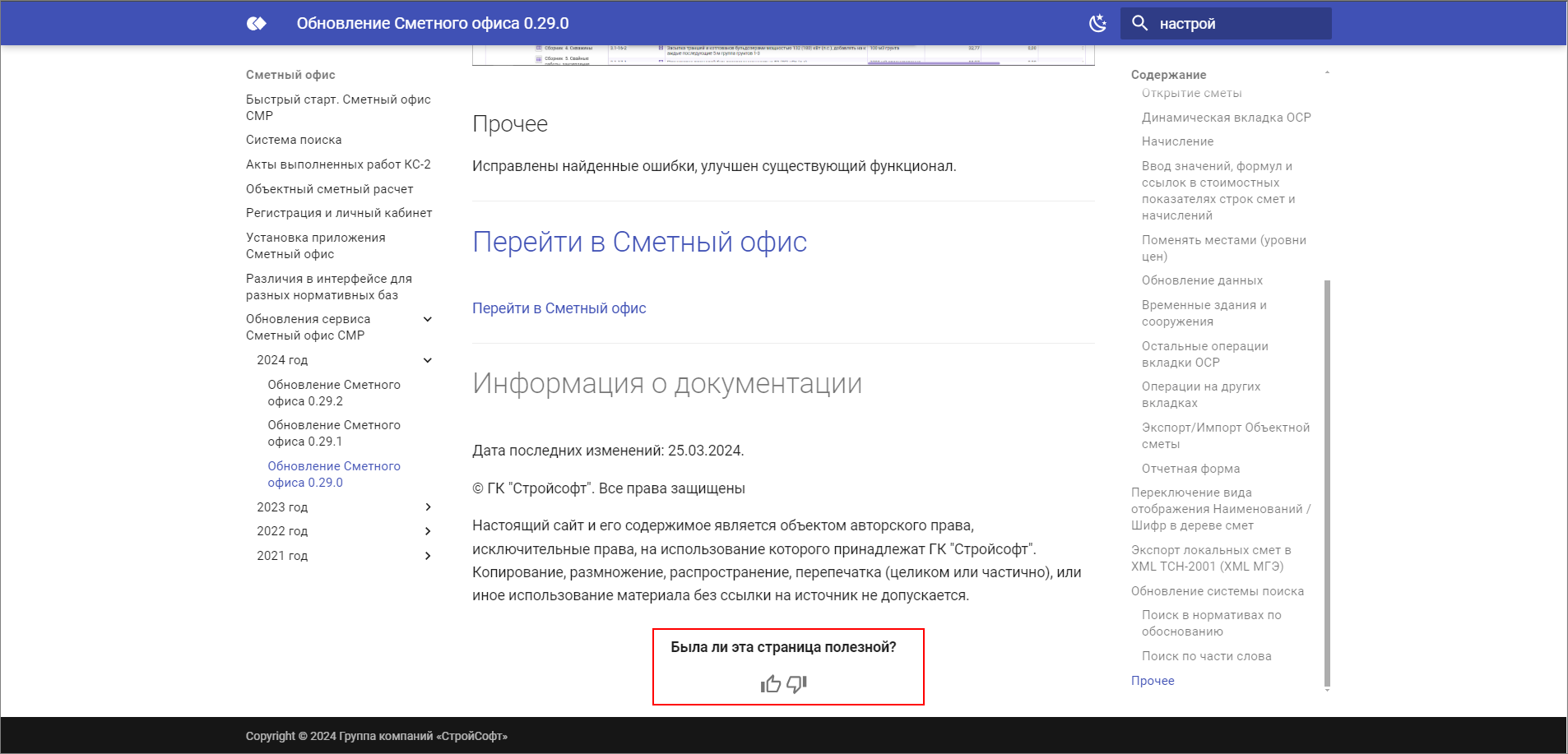1568x754 pixels.
Task: Open 'Акты выполненных работ КС-2' nav item
Action: point(338,164)
